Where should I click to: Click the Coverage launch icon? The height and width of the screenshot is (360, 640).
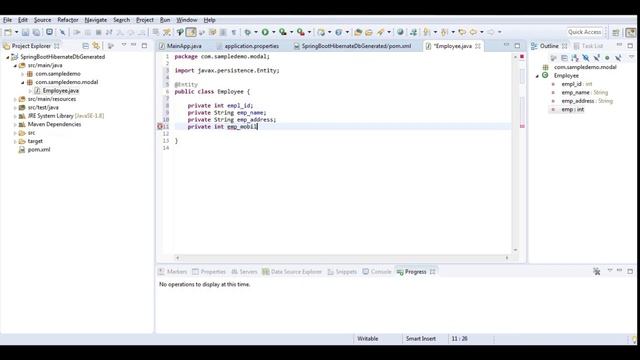tap(283, 32)
